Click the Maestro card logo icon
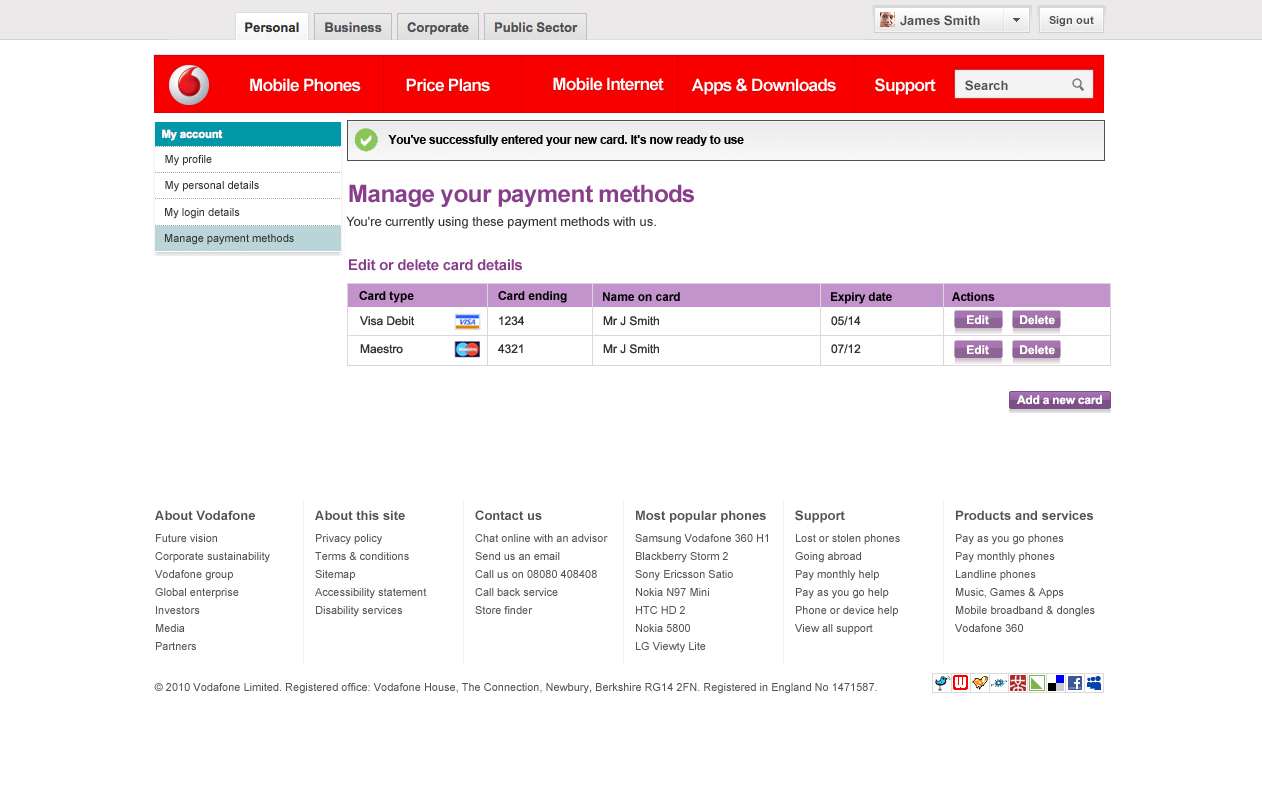 (467, 349)
